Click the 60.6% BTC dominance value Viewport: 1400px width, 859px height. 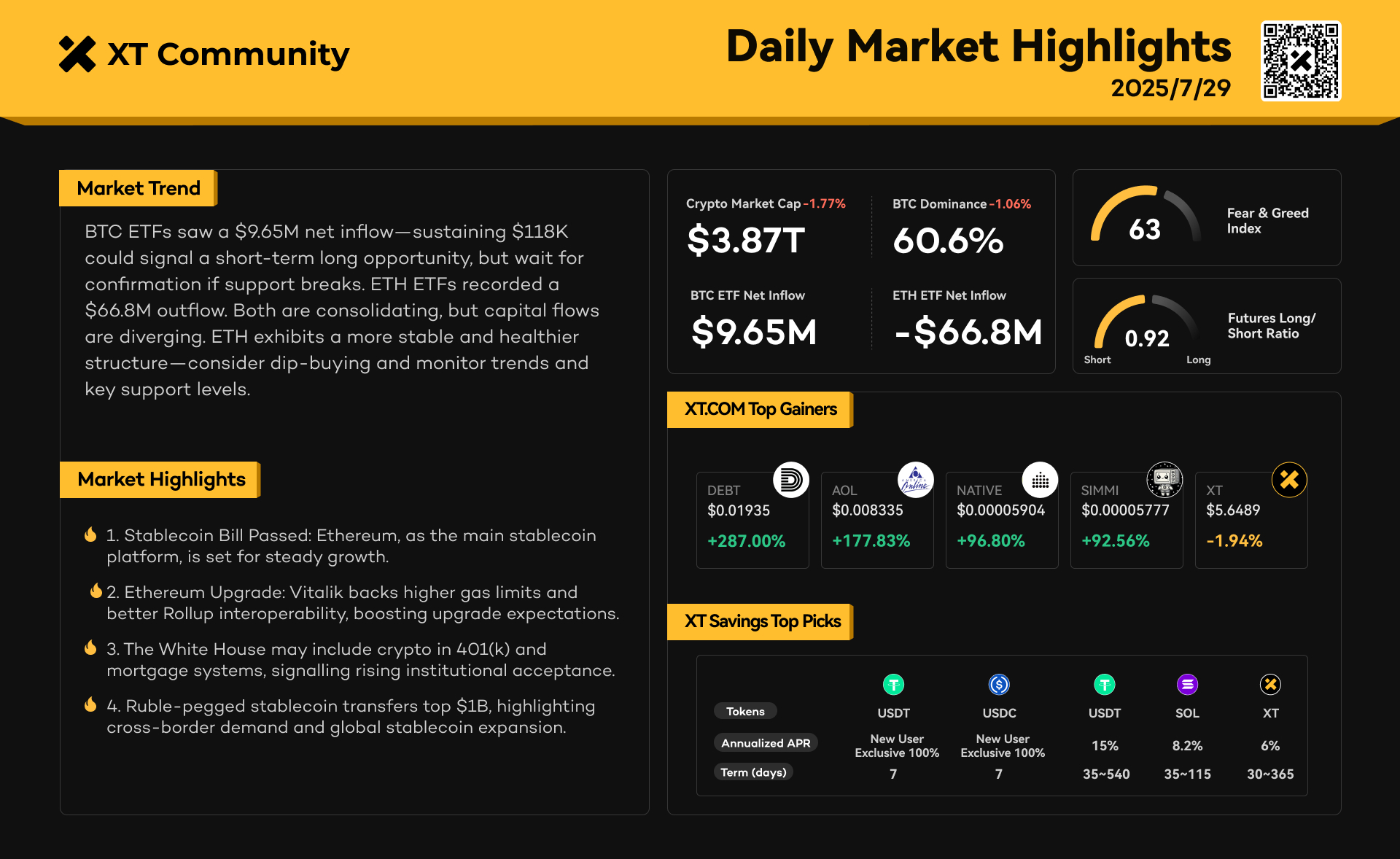point(948,240)
